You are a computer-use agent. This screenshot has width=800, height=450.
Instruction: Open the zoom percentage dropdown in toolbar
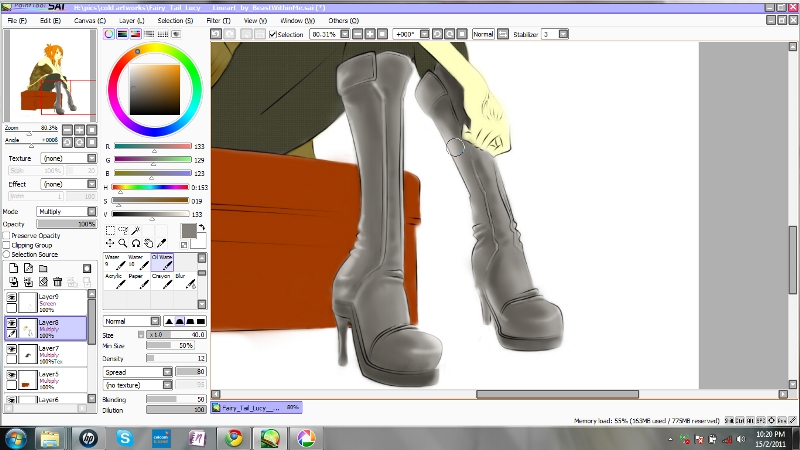click(345, 34)
